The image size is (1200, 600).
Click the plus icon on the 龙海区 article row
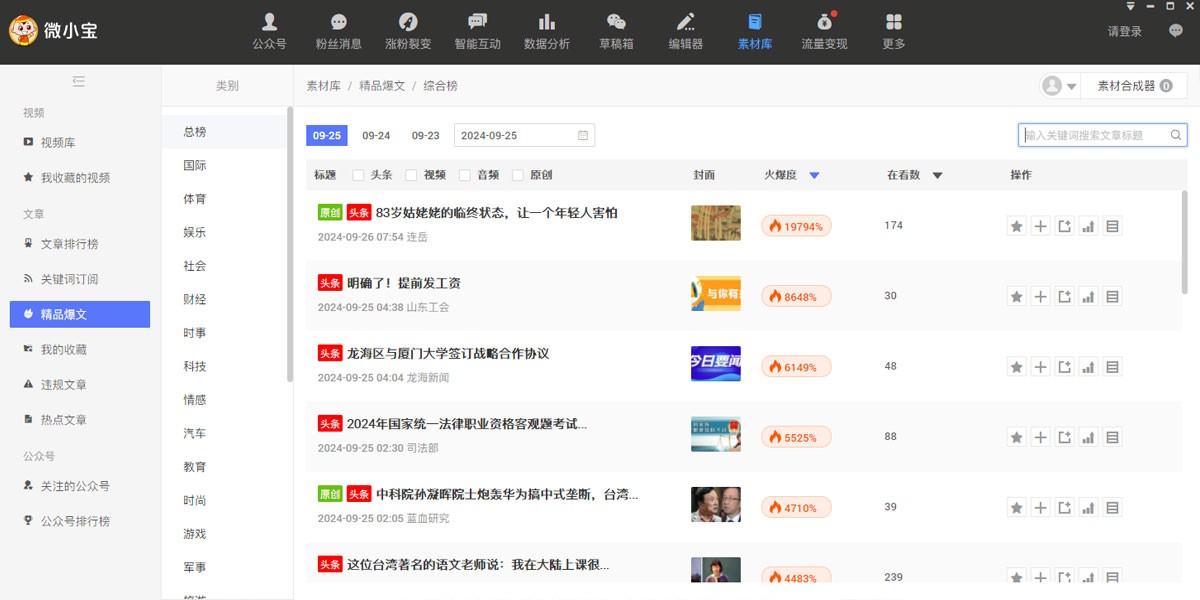tap(1040, 366)
